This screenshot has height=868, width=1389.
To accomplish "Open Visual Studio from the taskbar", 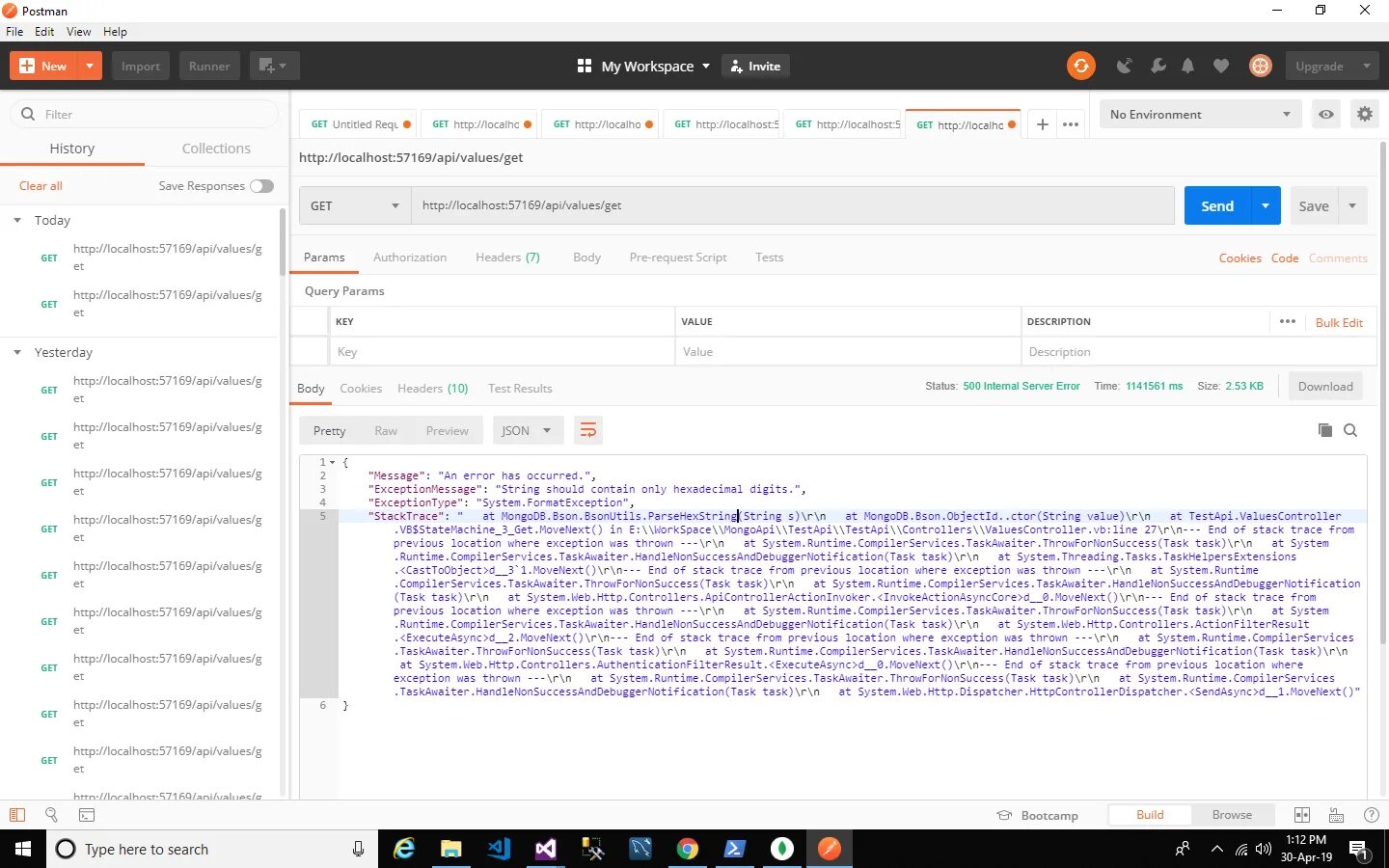I will 545,849.
